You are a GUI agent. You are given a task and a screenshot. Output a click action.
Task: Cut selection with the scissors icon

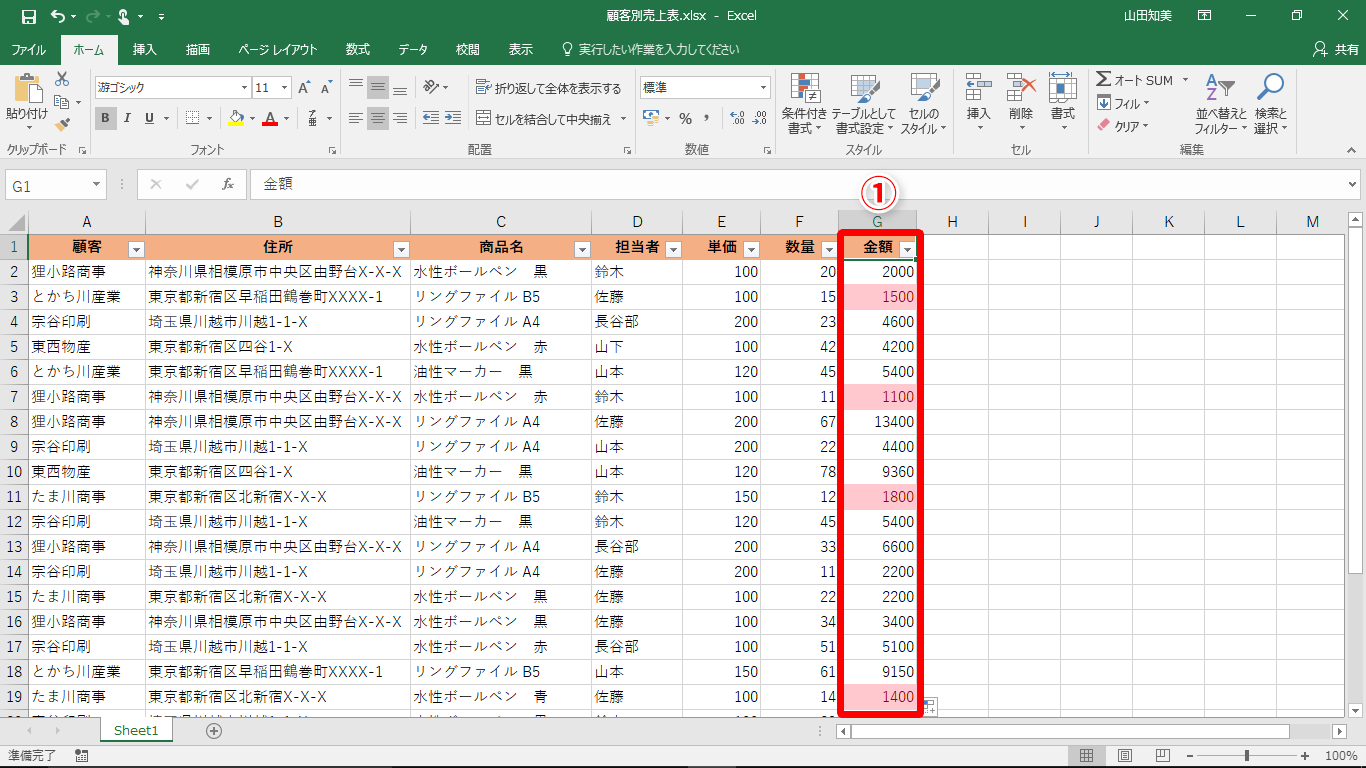click(62, 79)
